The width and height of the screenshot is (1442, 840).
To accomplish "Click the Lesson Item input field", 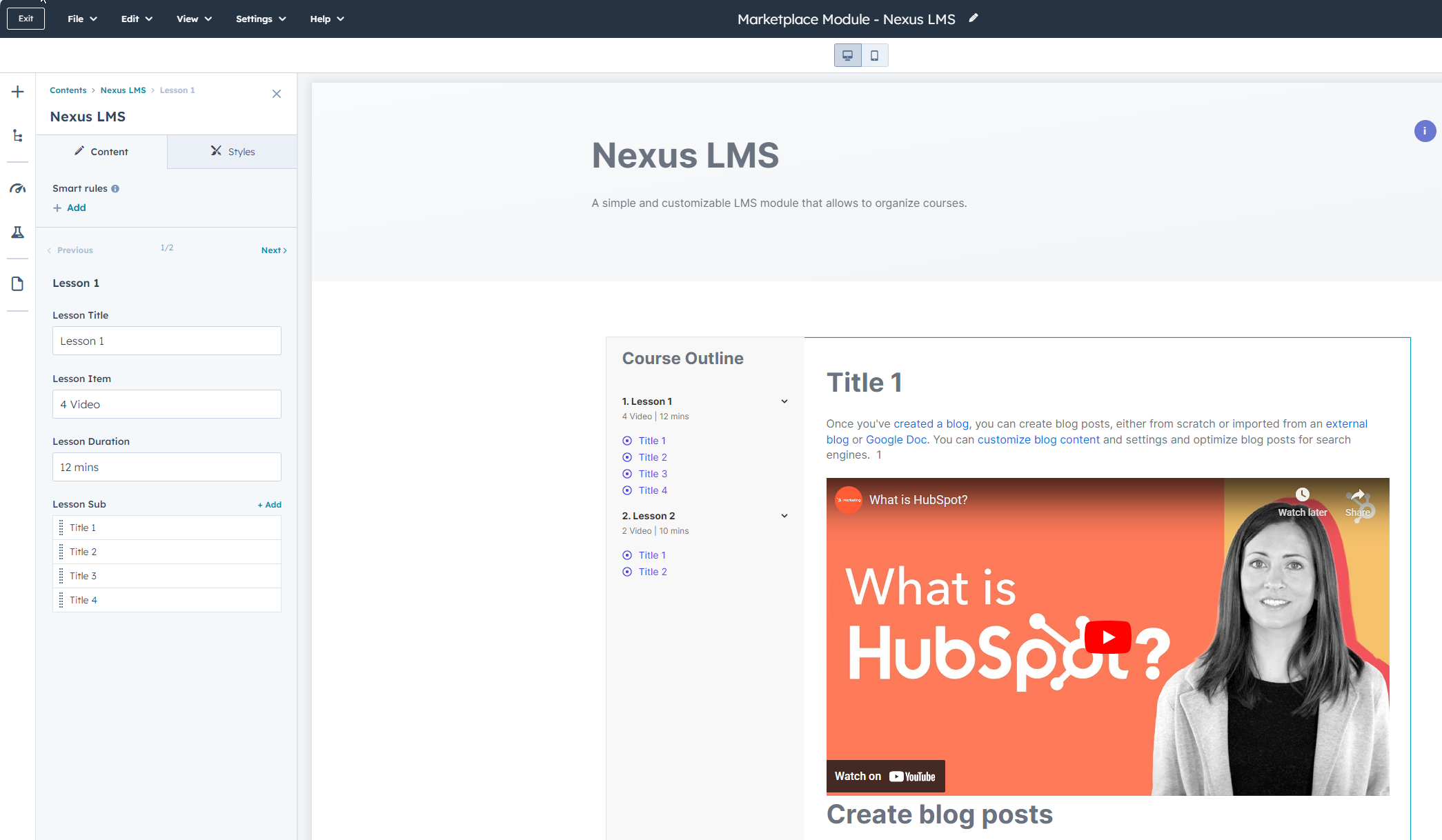I will 167,404.
